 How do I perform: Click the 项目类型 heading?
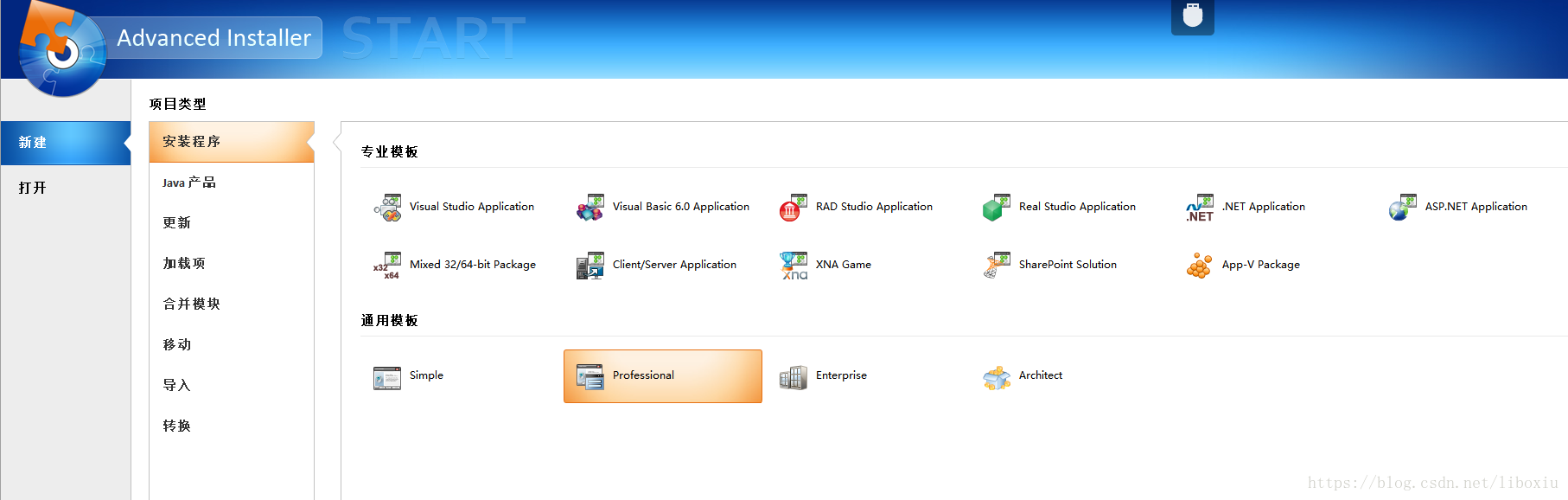[178, 104]
